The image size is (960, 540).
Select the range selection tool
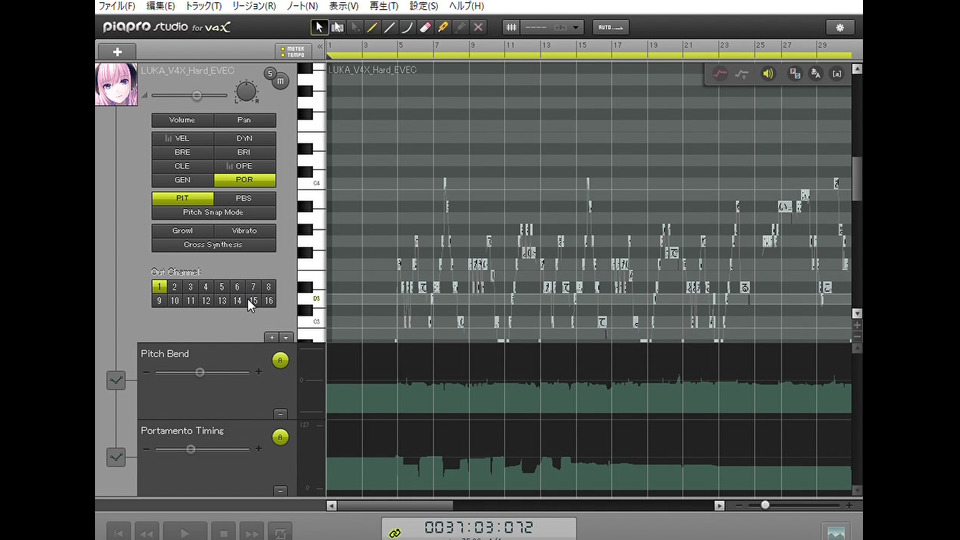[337, 27]
